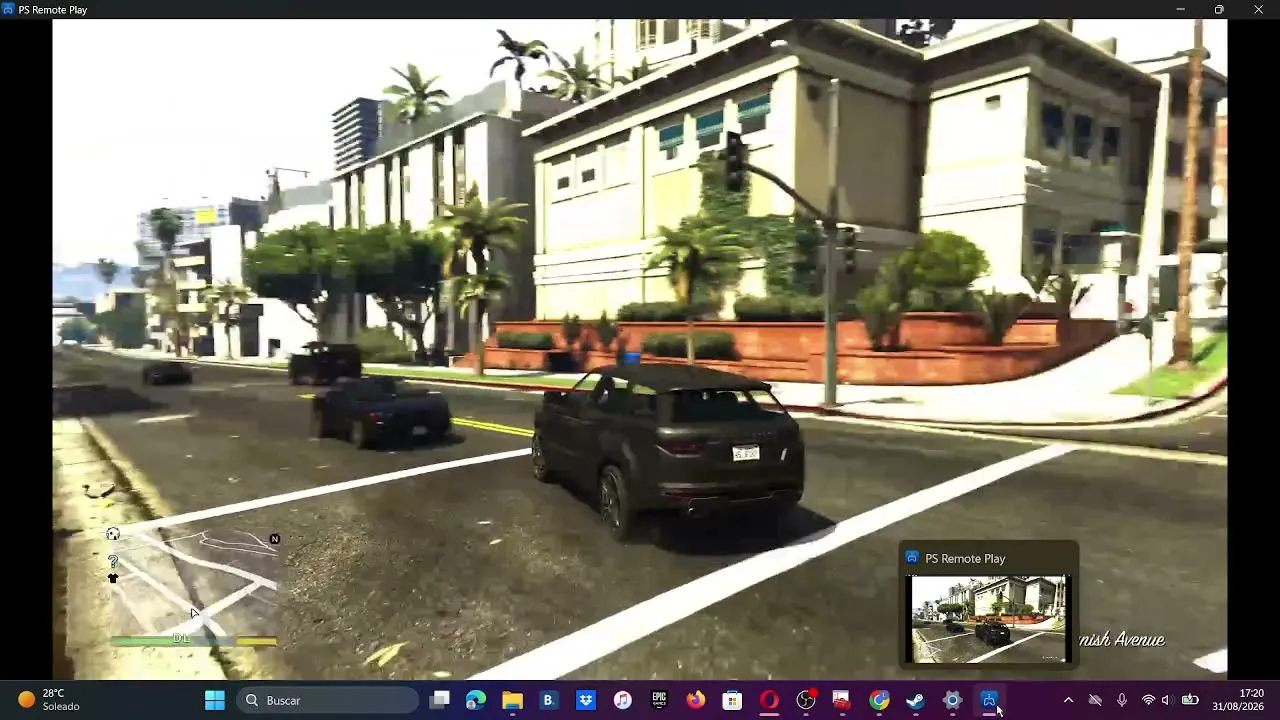Click the microphone tray icon
This screenshot has width=1280, height=720.
click(x=1122, y=700)
